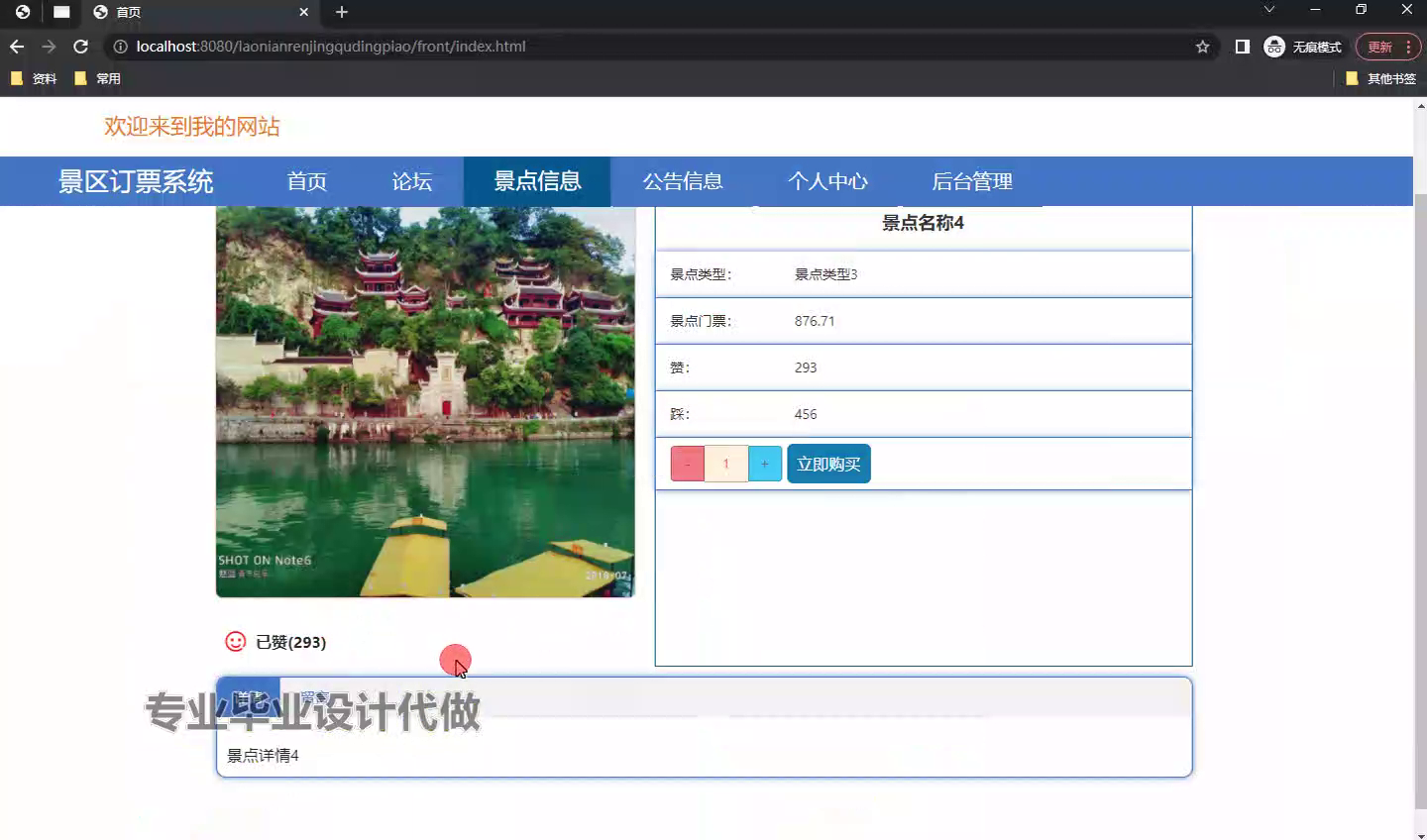Reload the page with the refresh icon
This screenshot has height=840, width=1427.
(81, 47)
